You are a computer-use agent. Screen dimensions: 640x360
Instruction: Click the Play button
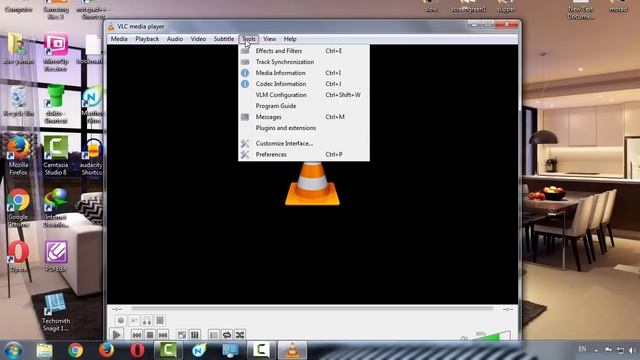(116, 335)
